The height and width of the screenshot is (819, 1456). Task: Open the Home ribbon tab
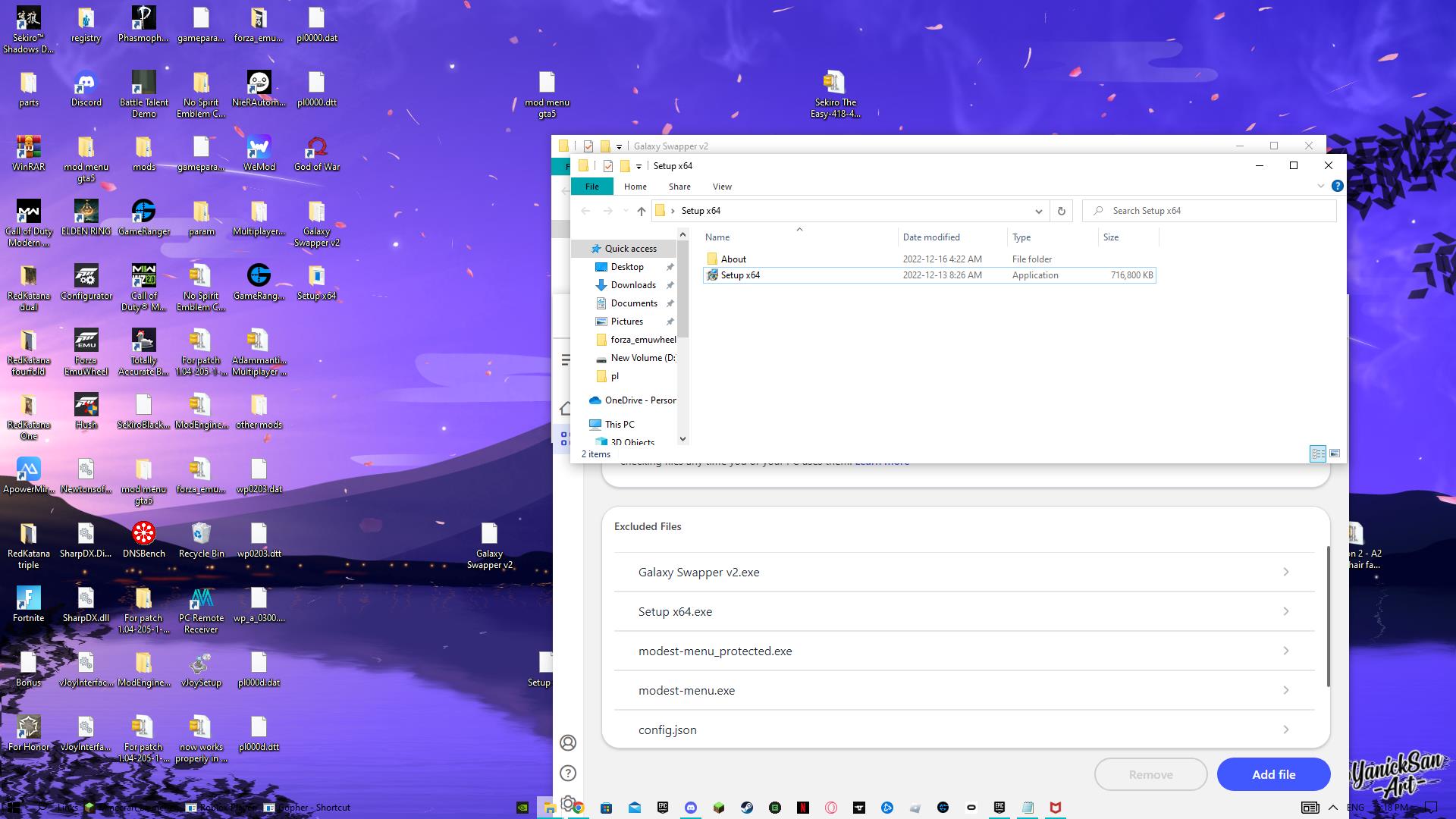pyautogui.click(x=635, y=187)
